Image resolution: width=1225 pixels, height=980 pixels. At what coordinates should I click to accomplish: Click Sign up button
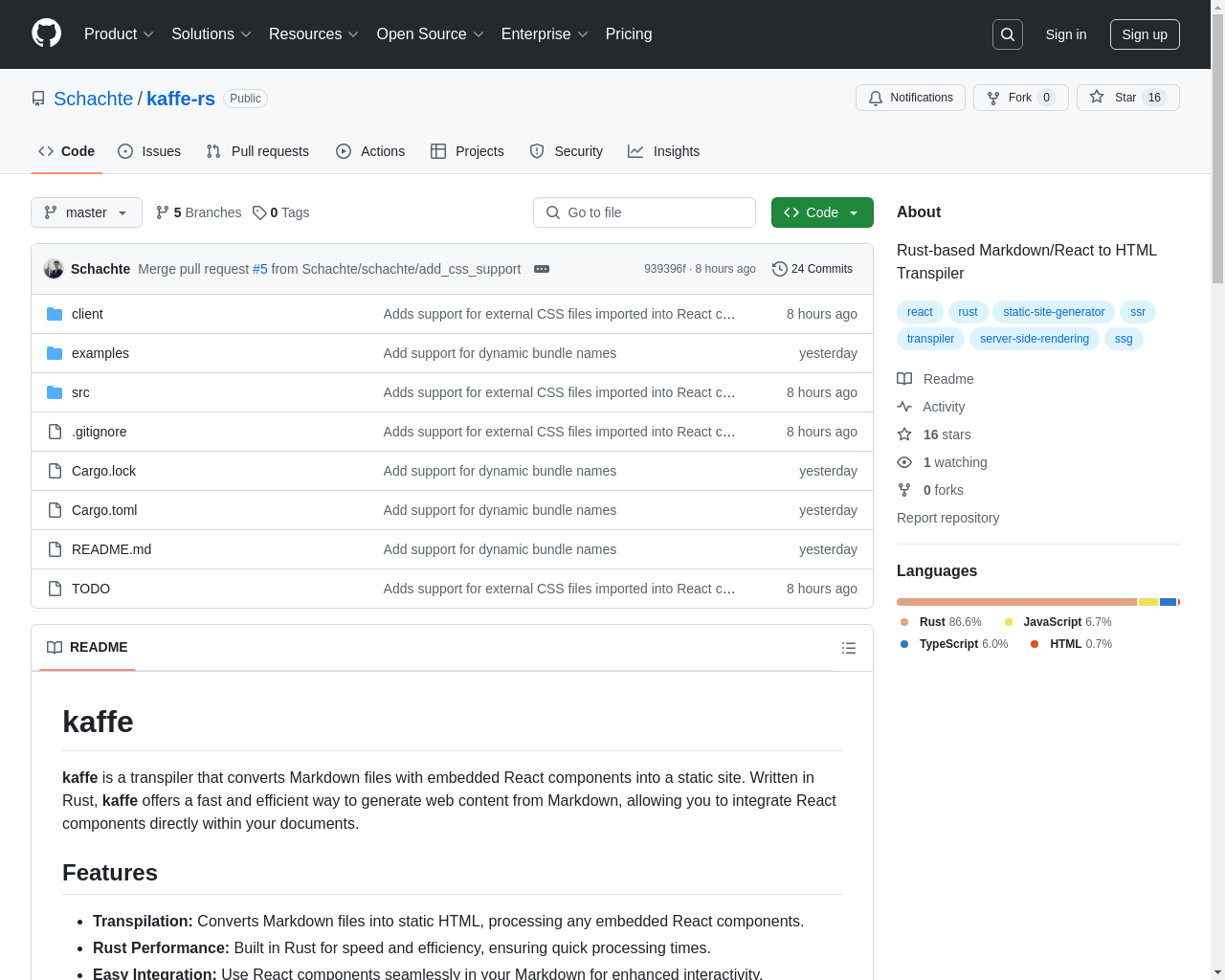tap(1145, 34)
